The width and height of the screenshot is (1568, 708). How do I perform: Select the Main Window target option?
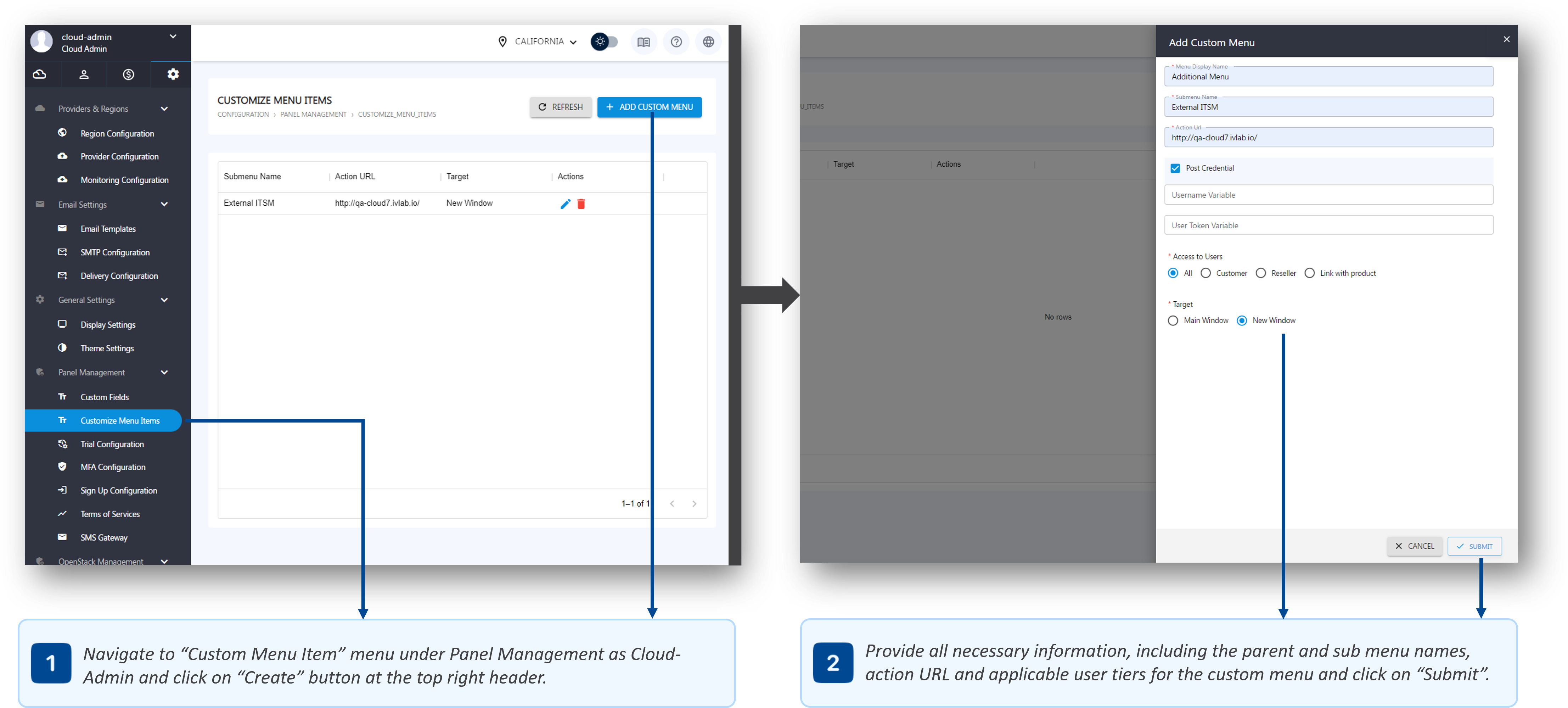[x=1173, y=321]
